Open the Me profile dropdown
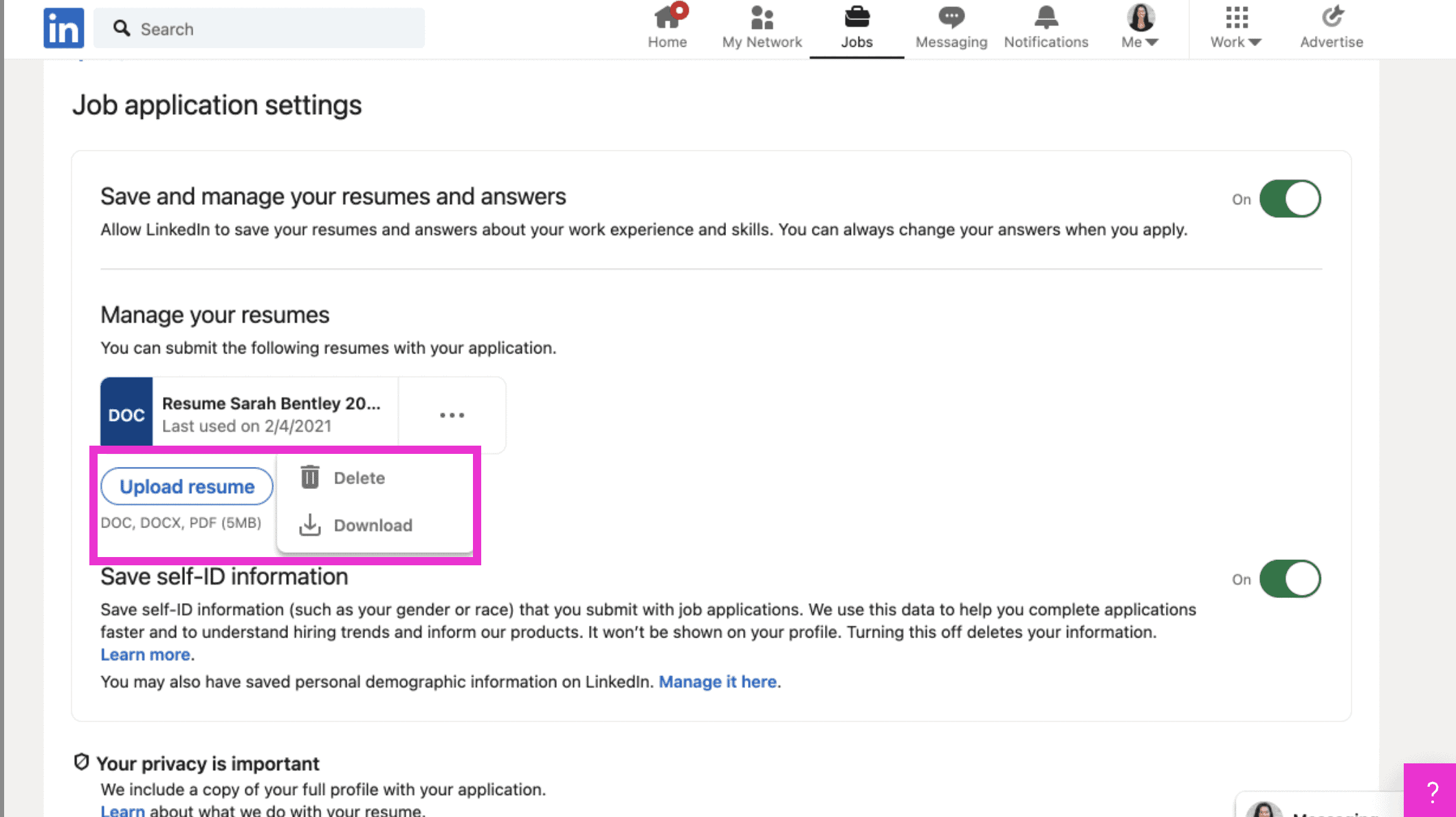Screen dimensions: 1456x817 pyautogui.click(x=1138, y=28)
